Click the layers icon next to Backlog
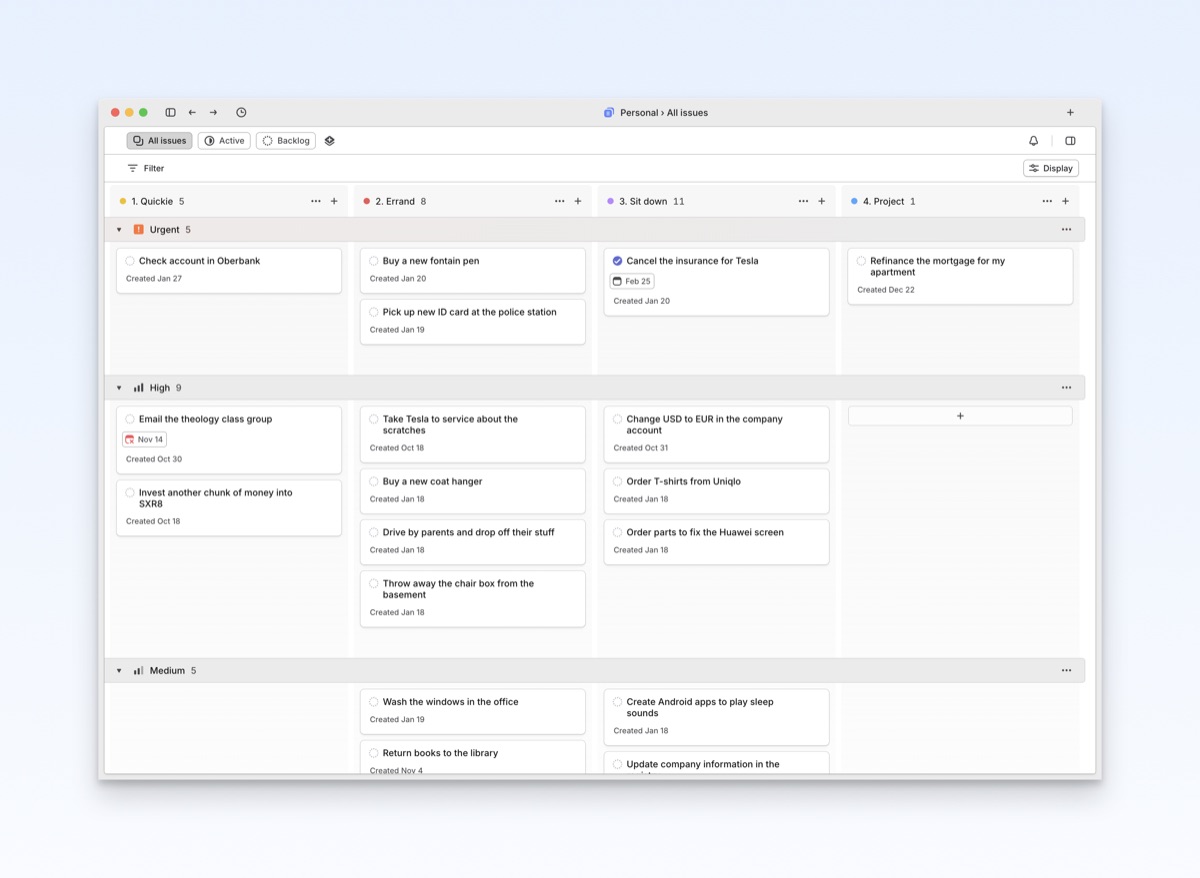The image size is (1200, 878). pyautogui.click(x=329, y=140)
